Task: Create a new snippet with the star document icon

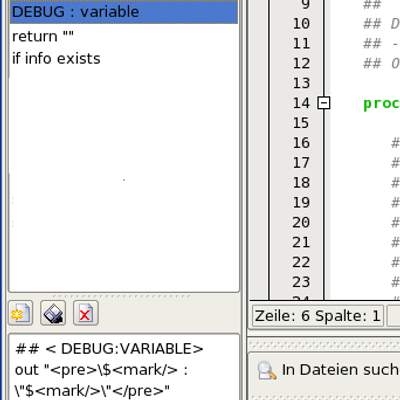Action: pos(21,313)
